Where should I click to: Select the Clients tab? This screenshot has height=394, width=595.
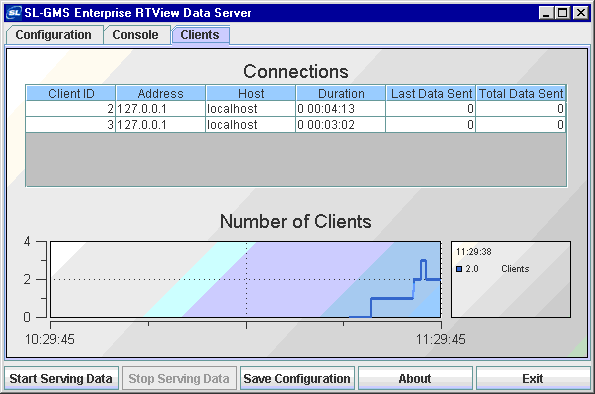pos(200,35)
